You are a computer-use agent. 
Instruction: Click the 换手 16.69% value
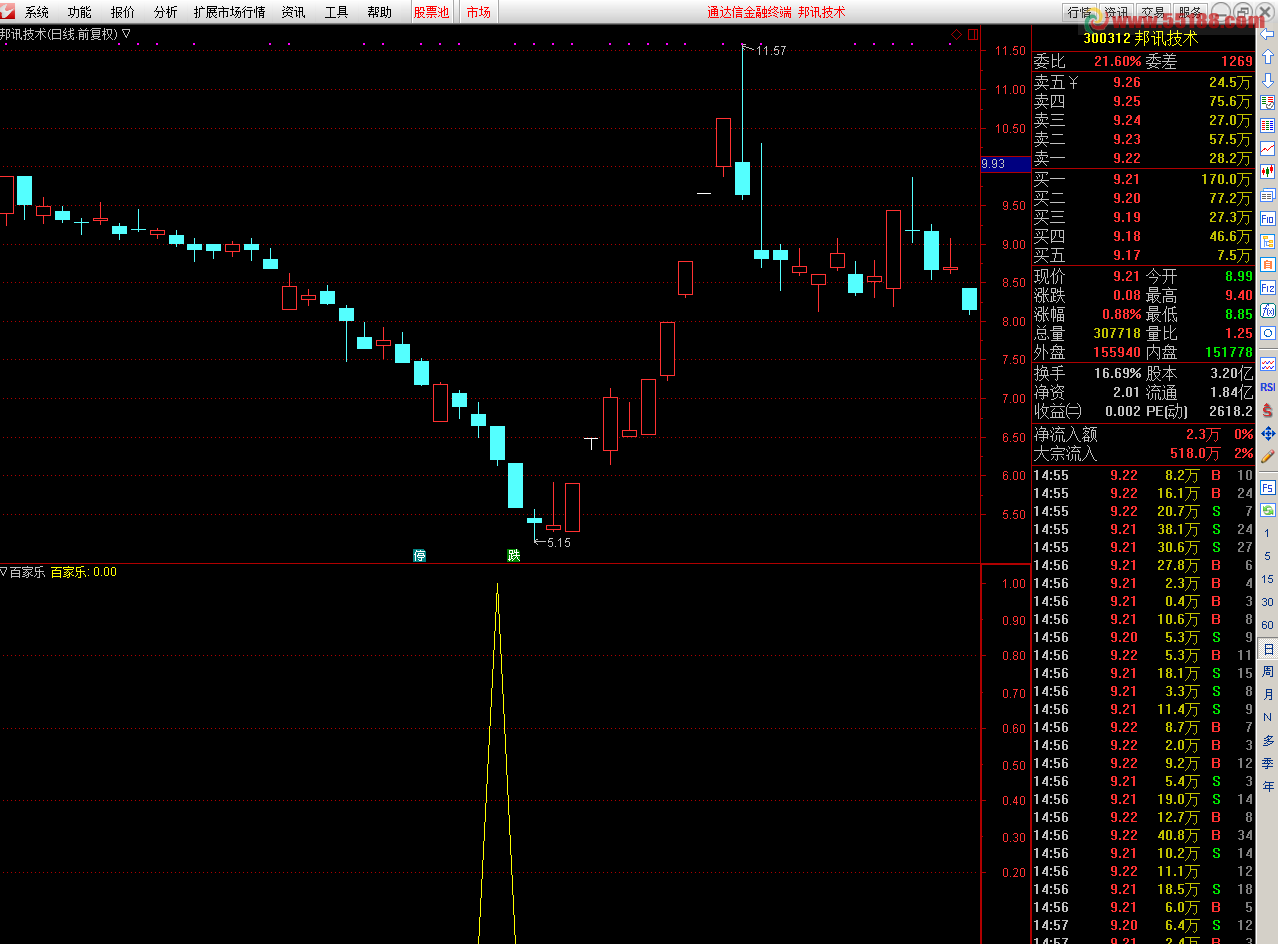pyautogui.click(x=1117, y=373)
